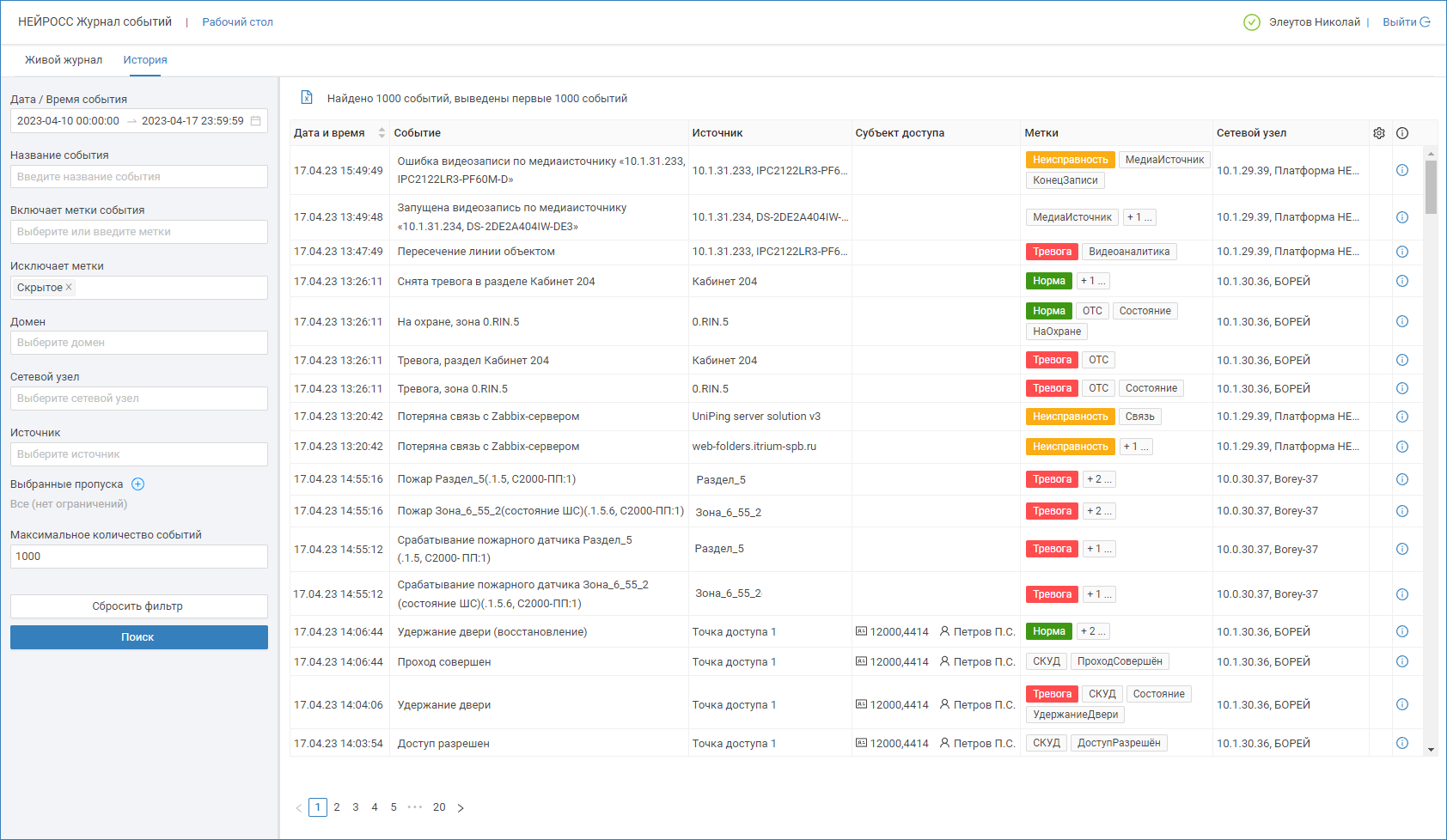Click info icon in the table header
Screen dimensions: 1447x840
(x=1402, y=133)
